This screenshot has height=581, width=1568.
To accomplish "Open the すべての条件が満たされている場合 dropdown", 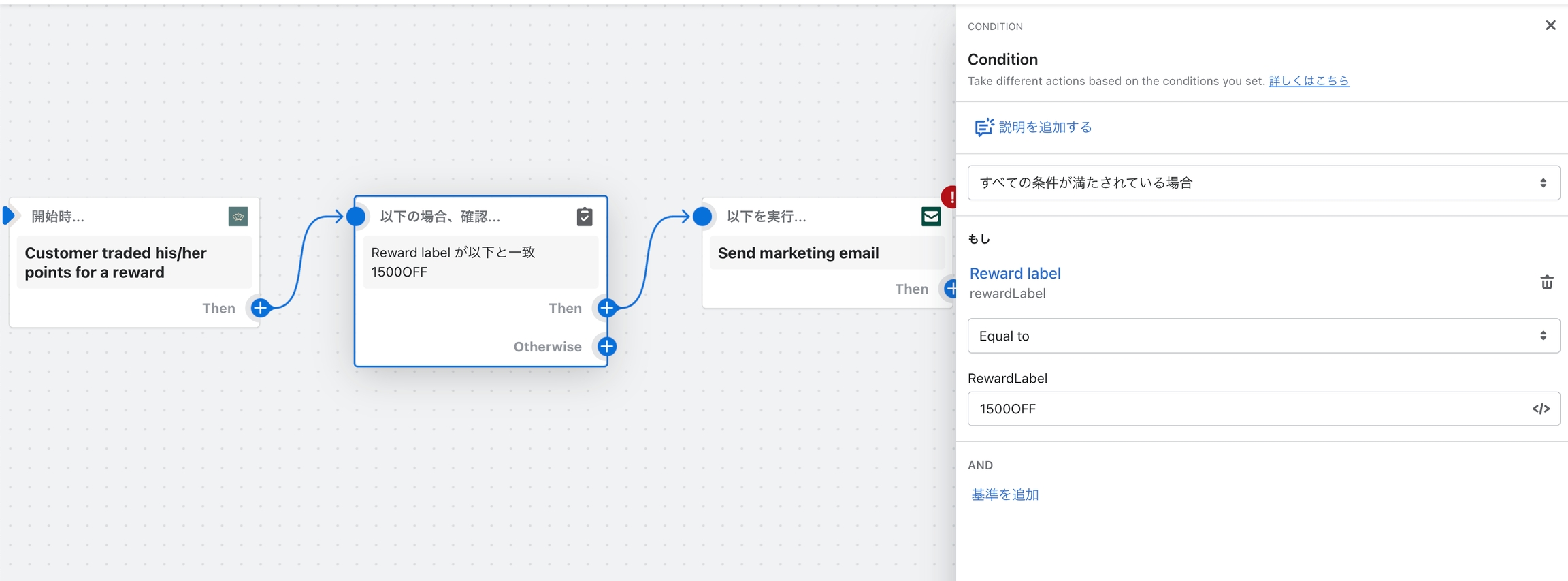I will (1263, 183).
